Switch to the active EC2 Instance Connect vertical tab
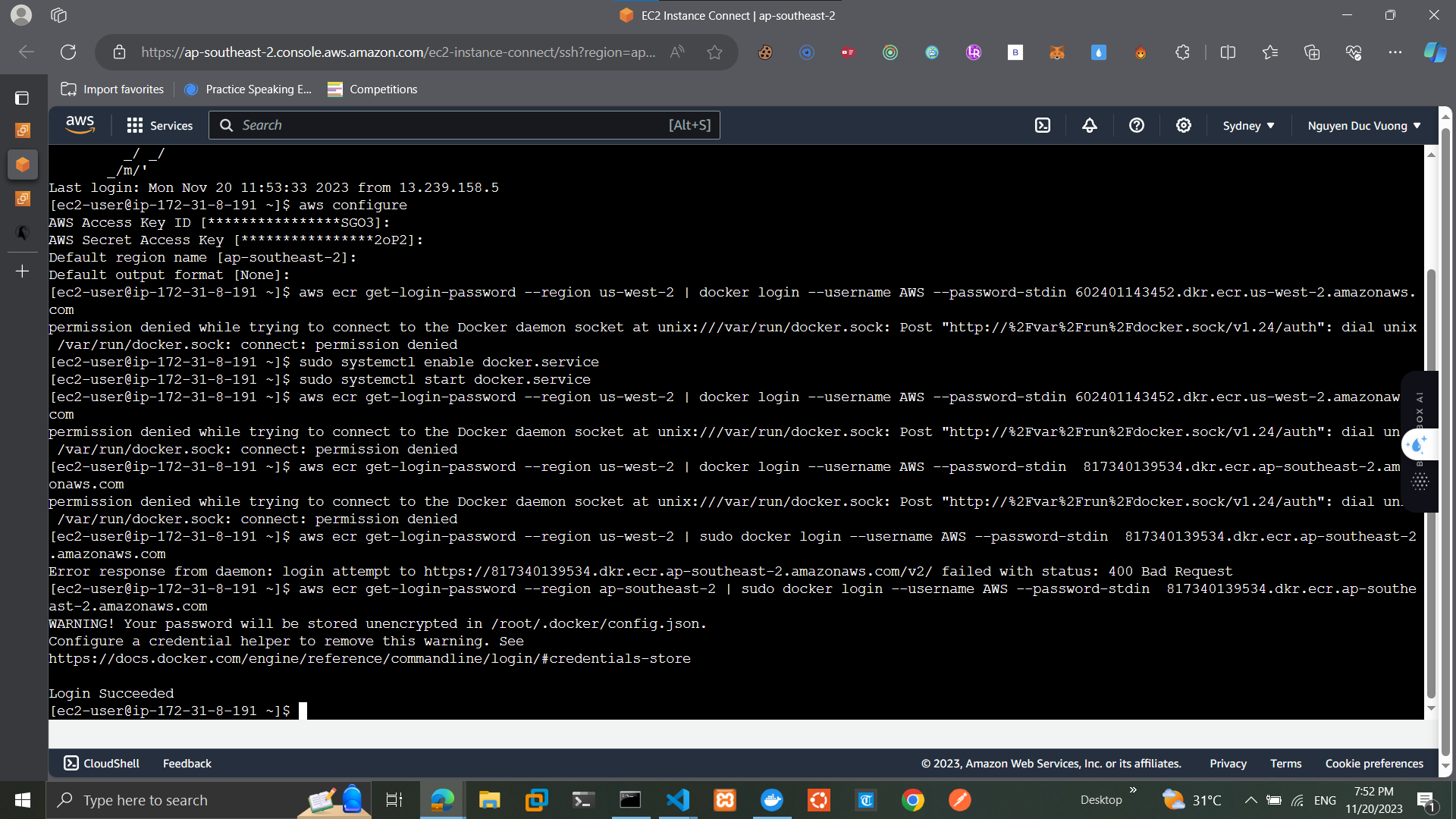 coord(23,165)
